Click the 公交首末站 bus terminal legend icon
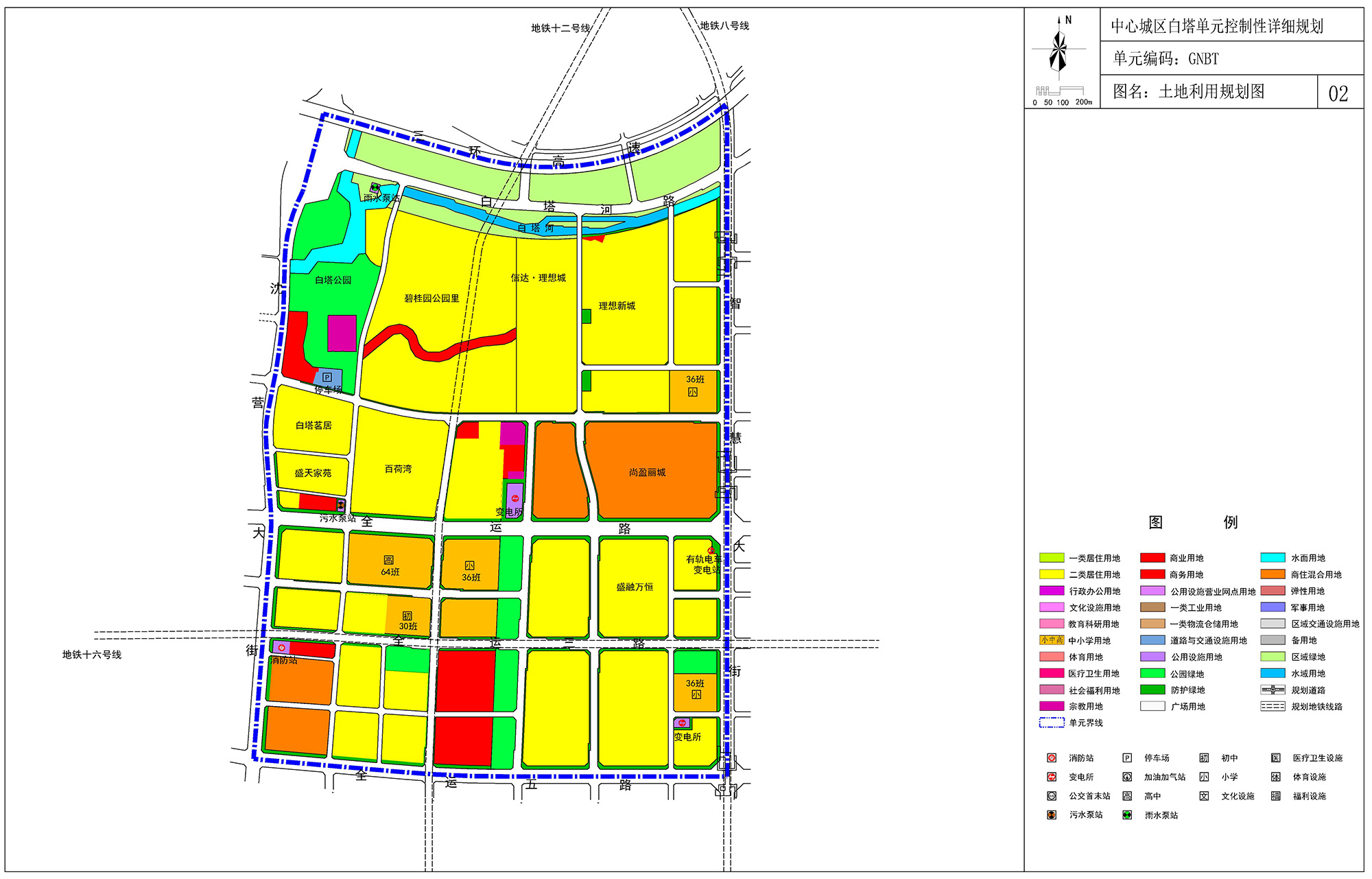 point(1051,797)
